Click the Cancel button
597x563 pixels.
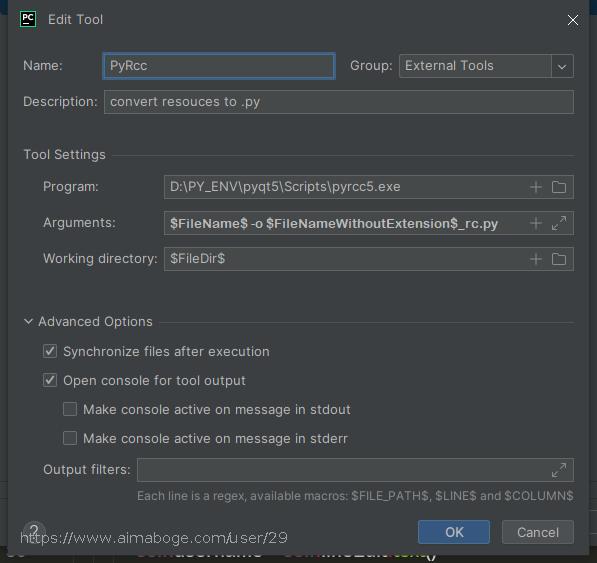538,532
